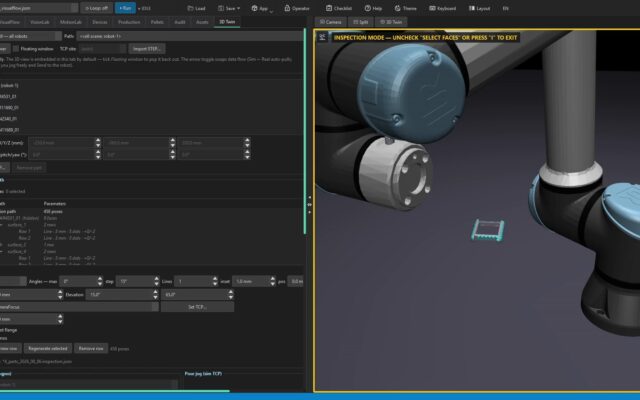The image size is (640, 400).
Task: Click the Remove row button
Action: click(91, 349)
